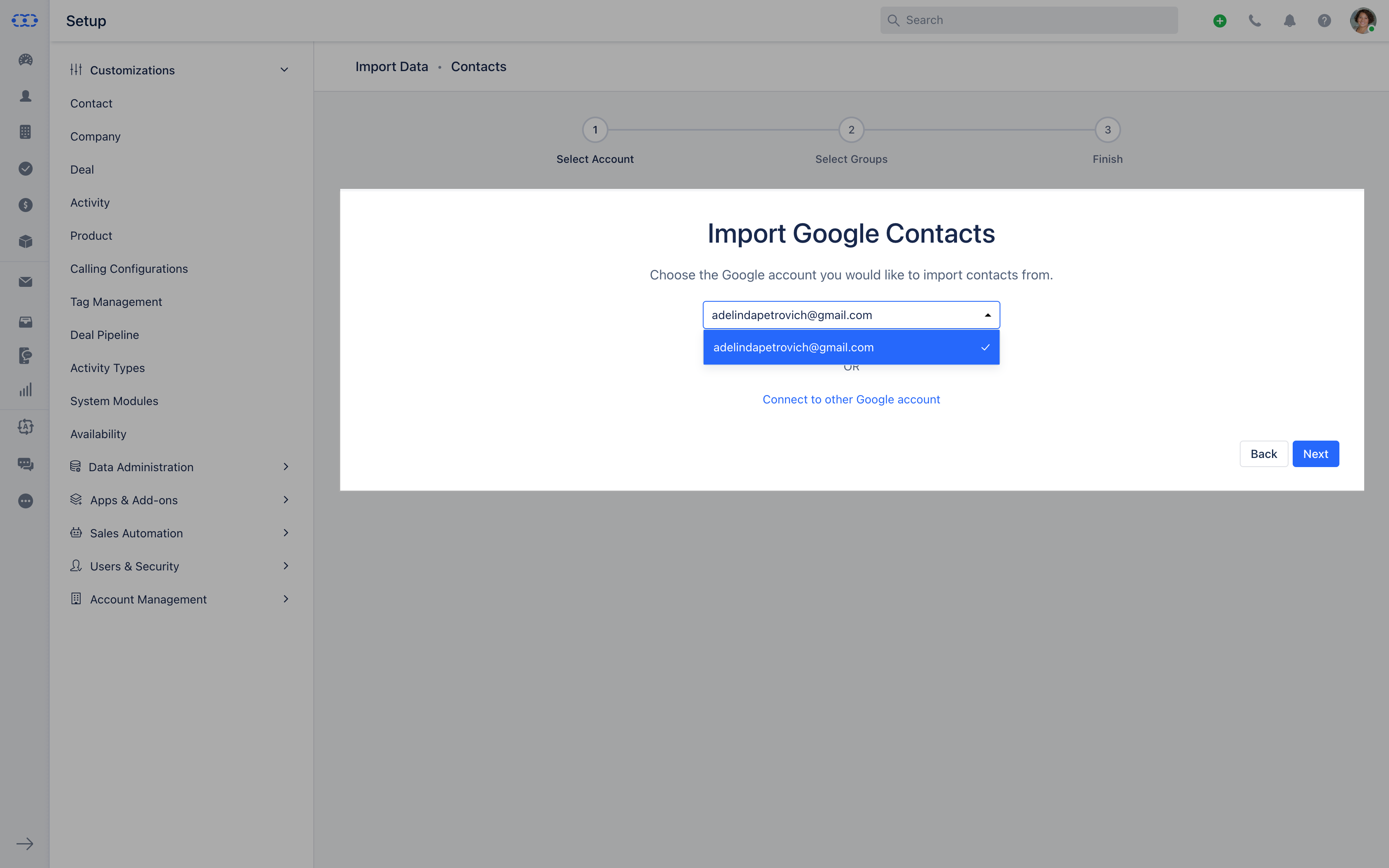This screenshot has width=1389, height=868.
Task: Click the Next button
Action: [1315, 454]
